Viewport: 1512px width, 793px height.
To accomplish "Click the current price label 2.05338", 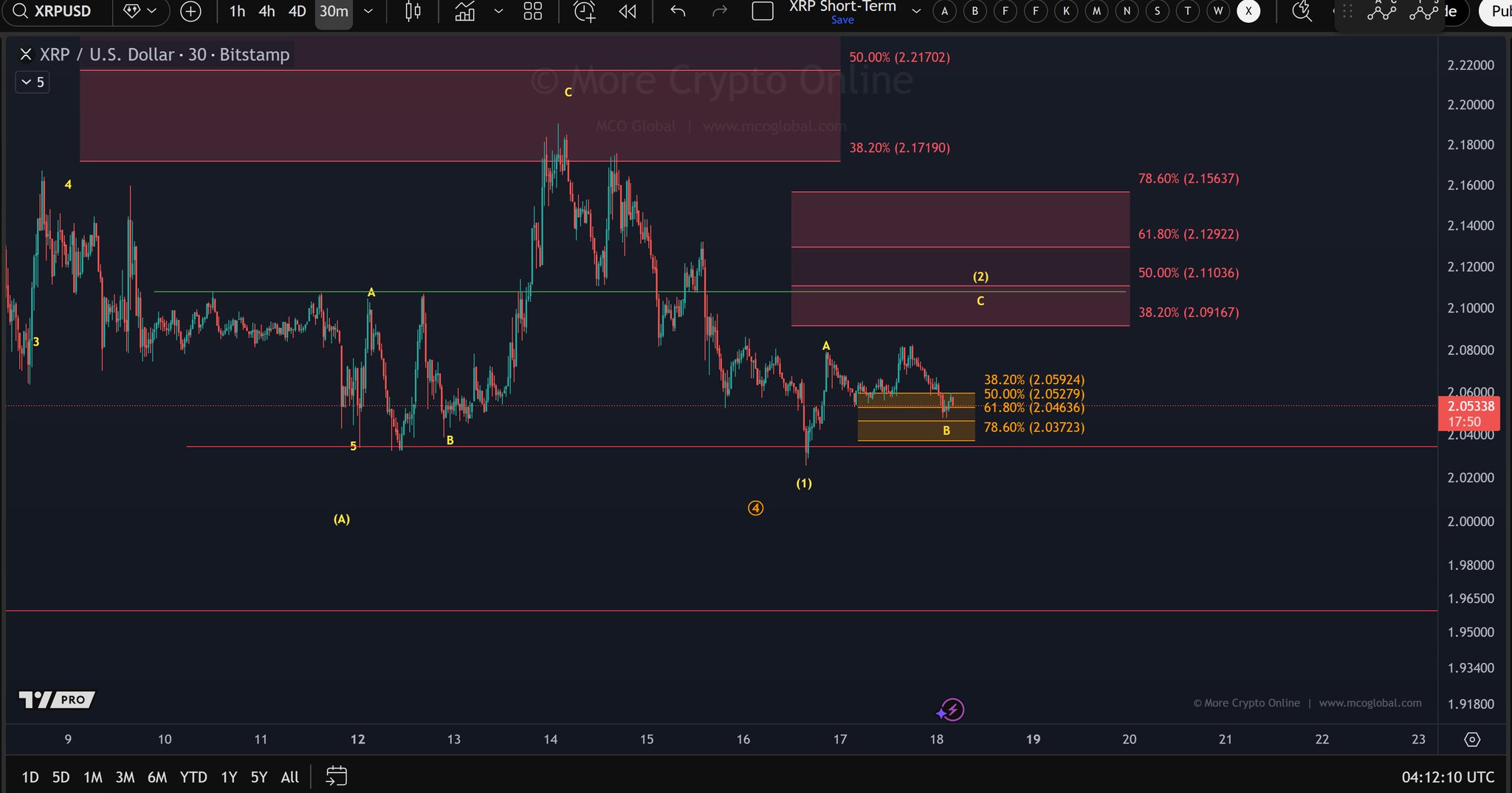I will coord(1469,406).
